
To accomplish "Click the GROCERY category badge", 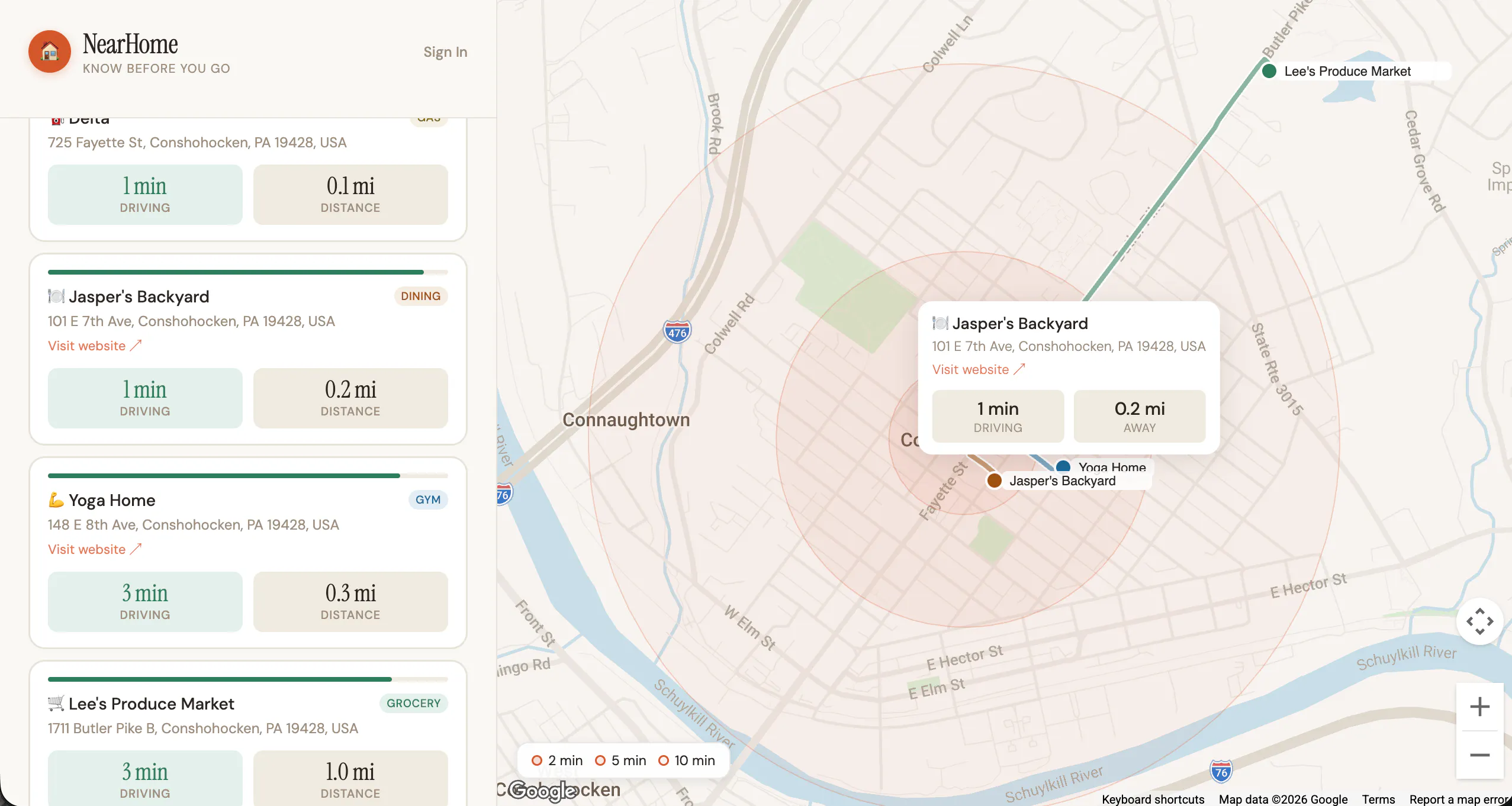I will coord(413,703).
